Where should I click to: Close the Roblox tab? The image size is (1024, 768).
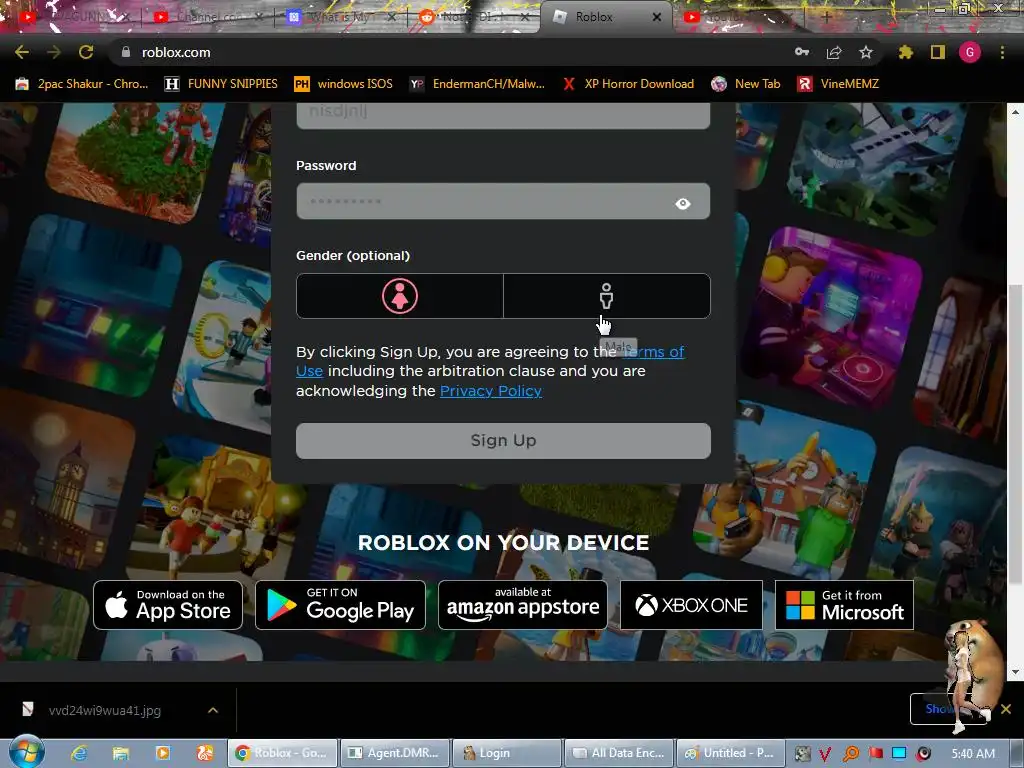coord(657,18)
